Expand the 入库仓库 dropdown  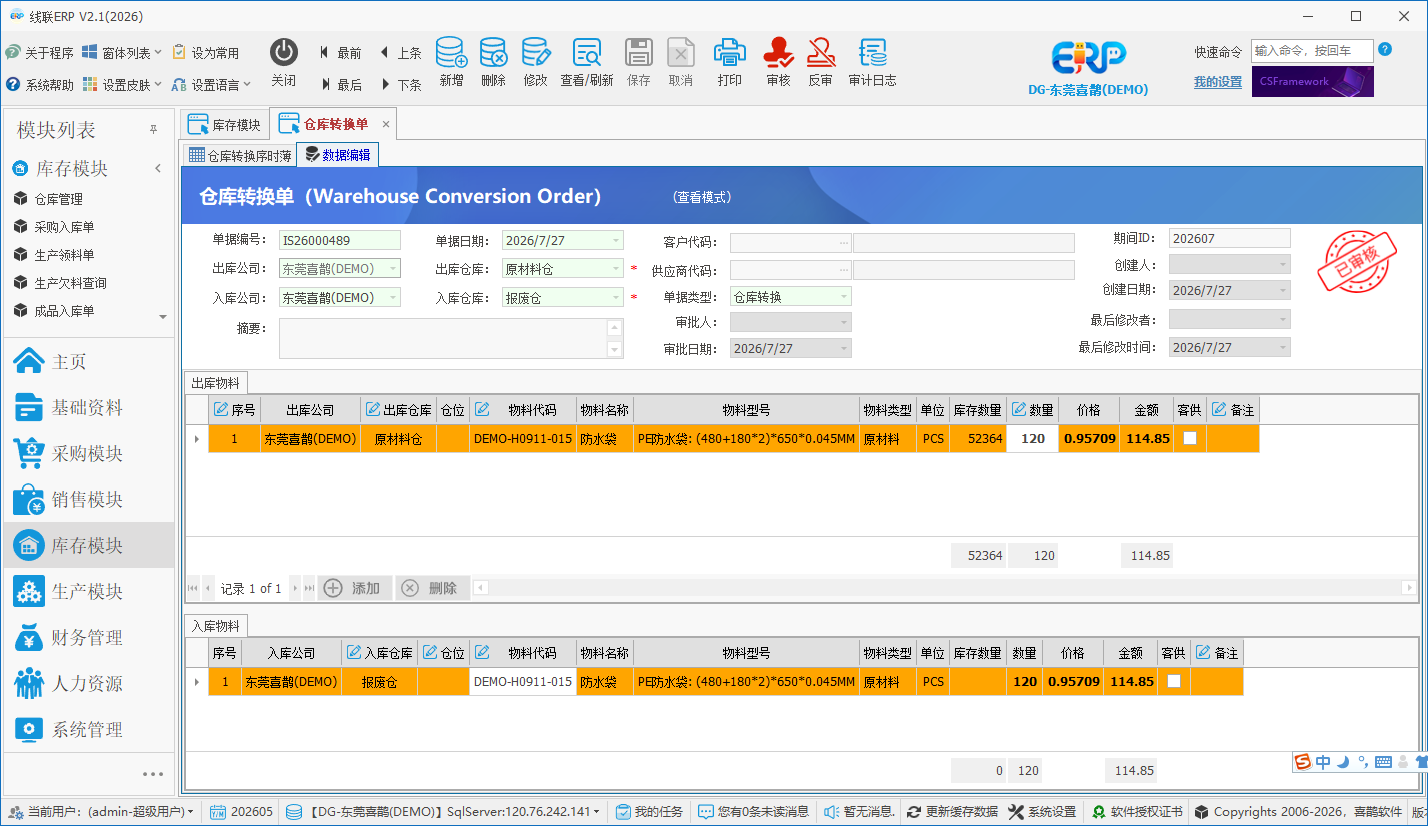tap(616, 298)
